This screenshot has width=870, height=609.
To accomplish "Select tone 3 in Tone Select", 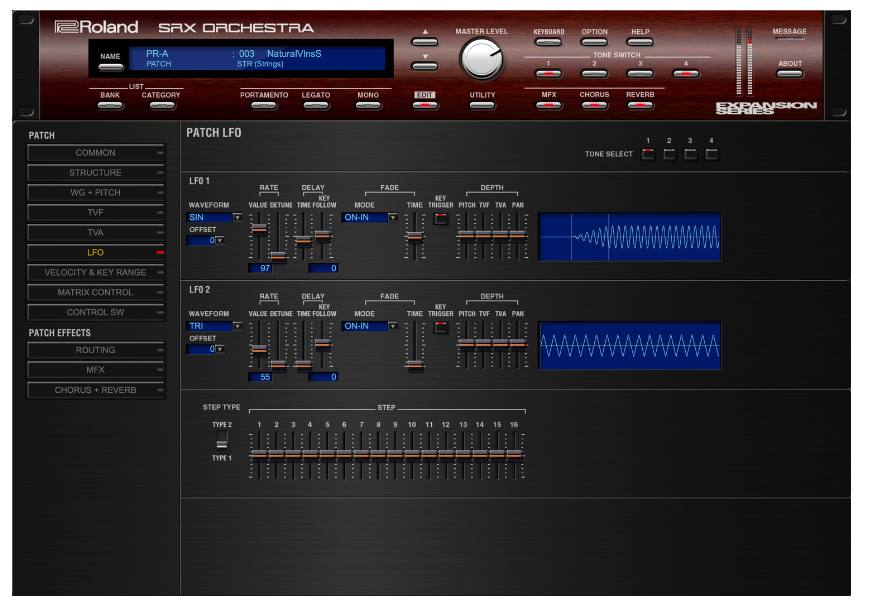I will (x=690, y=154).
